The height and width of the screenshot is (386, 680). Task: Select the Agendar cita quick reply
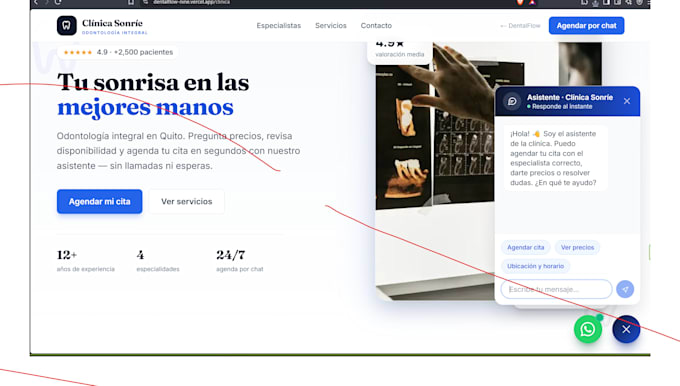[526, 247]
